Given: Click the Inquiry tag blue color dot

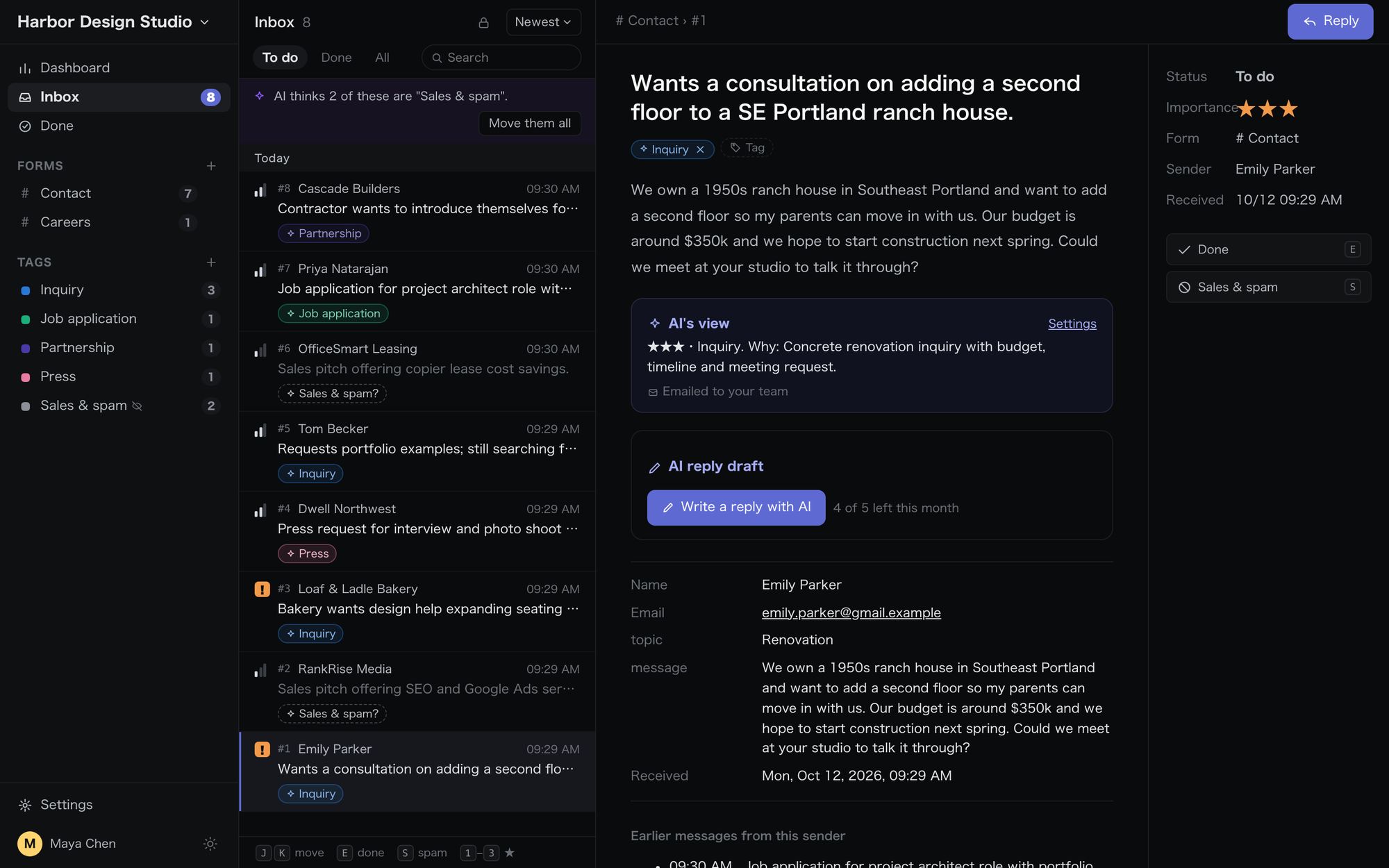Looking at the screenshot, I should coord(26,290).
